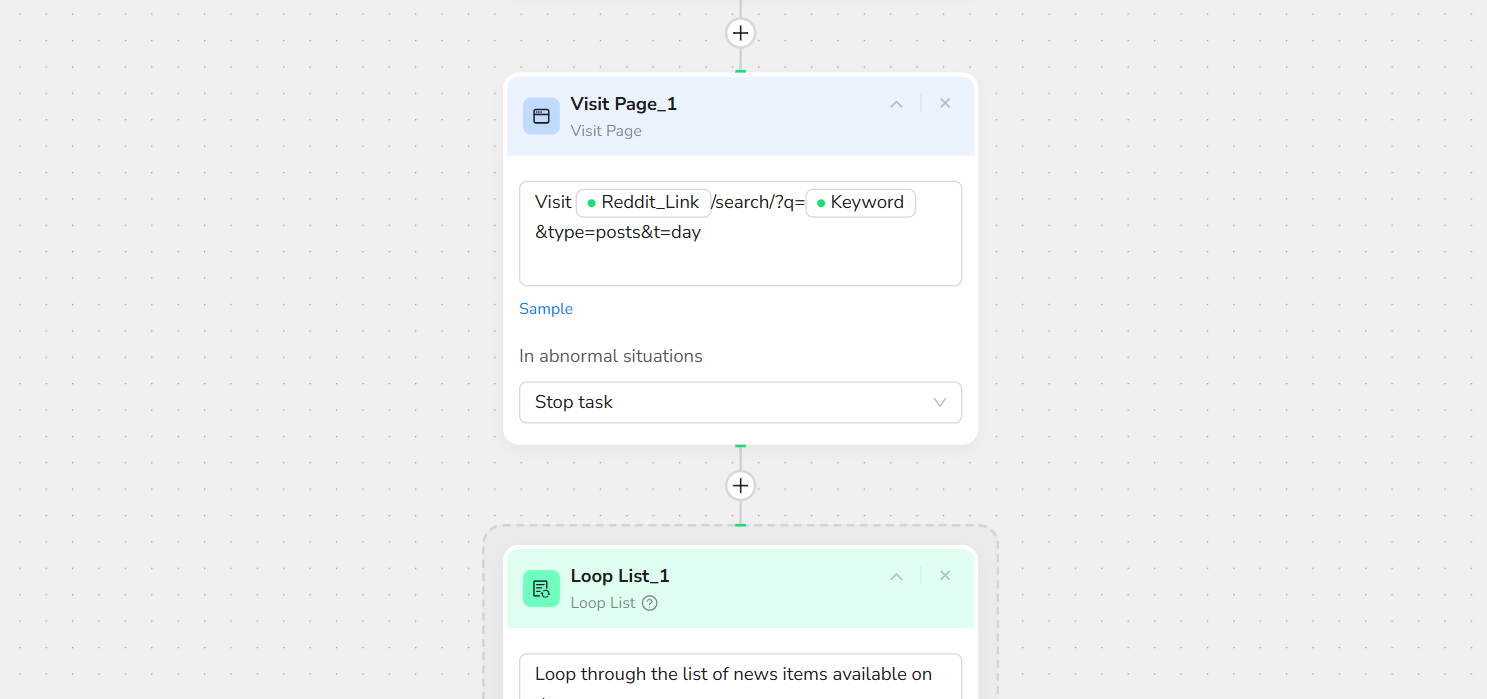Focus the Loop List description text box
1487x699 pixels.
pos(740,675)
